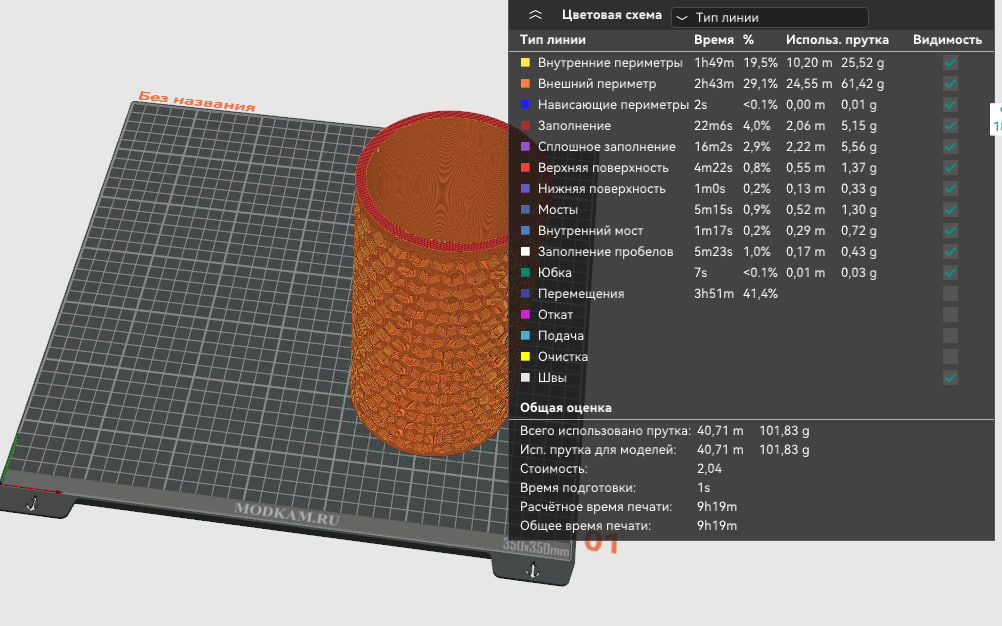Toggle Юбка visibility checkbox
The width and height of the screenshot is (1002, 626).
click(x=950, y=273)
